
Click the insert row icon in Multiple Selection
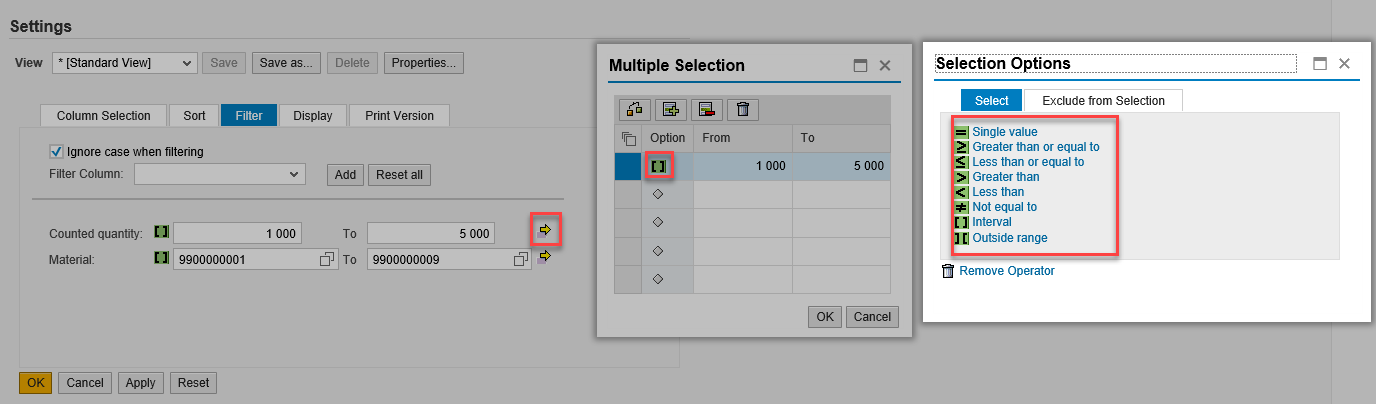click(x=669, y=110)
